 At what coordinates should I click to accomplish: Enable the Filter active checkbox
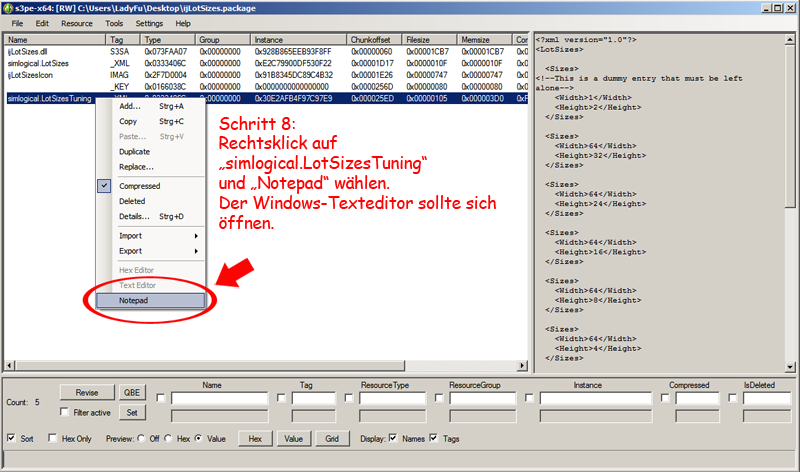coord(64,412)
